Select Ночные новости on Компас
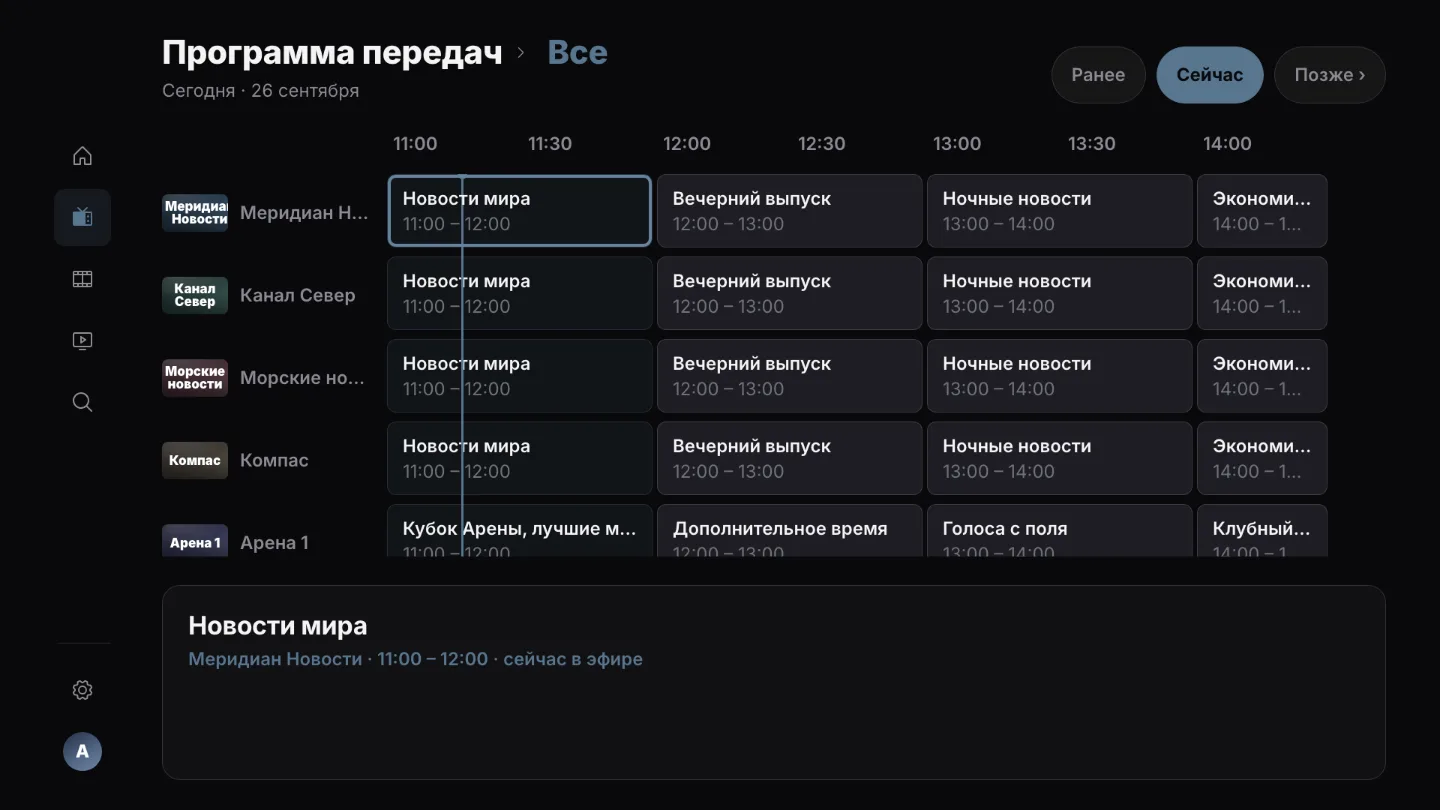Image resolution: width=1440 pixels, height=810 pixels. (1060, 458)
